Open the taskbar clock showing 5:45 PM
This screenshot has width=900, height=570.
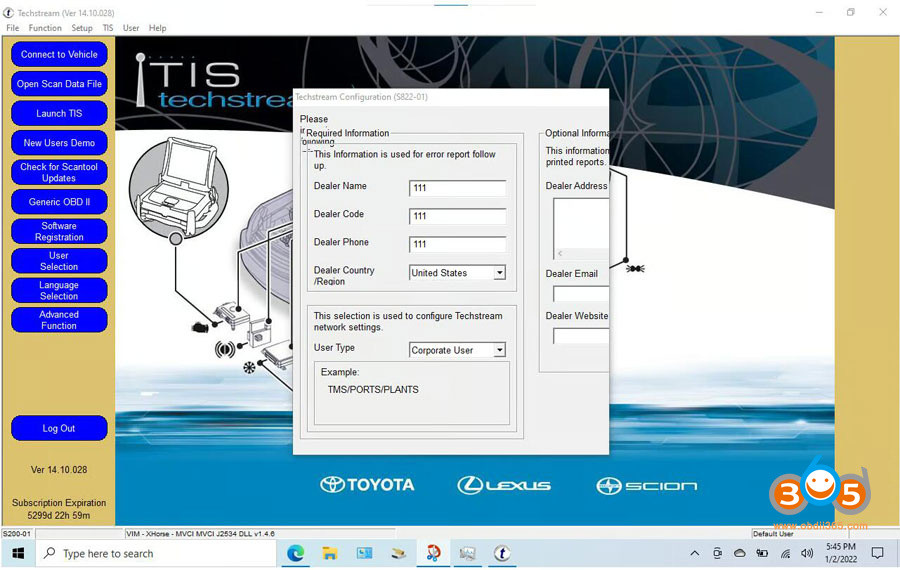[841, 553]
